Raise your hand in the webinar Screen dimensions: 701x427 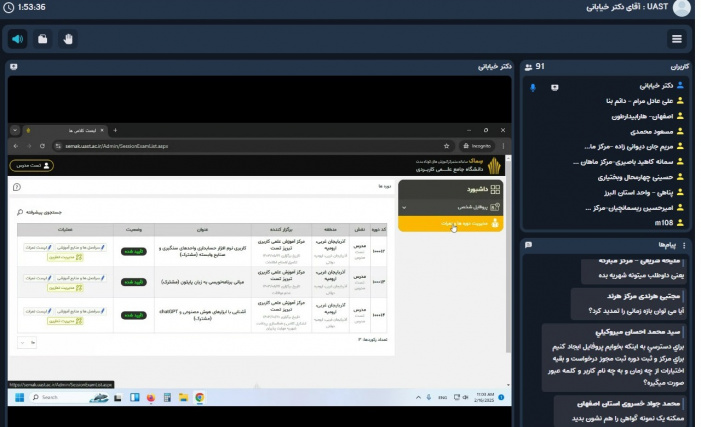pos(69,39)
